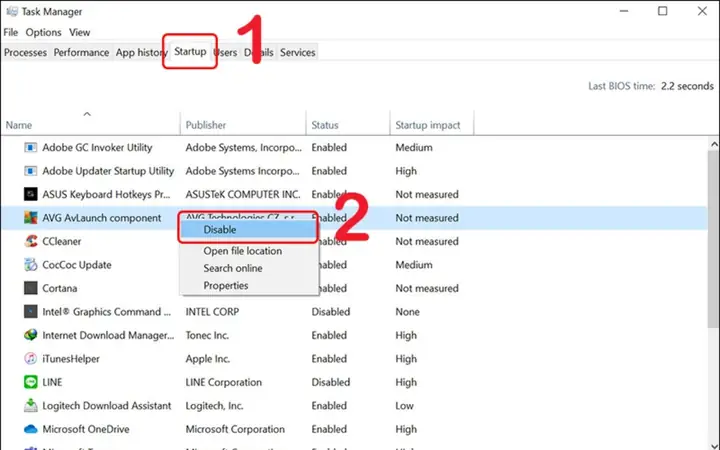
Task: Click the Disabled status in LINE row
Action: click(x=331, y=382)
